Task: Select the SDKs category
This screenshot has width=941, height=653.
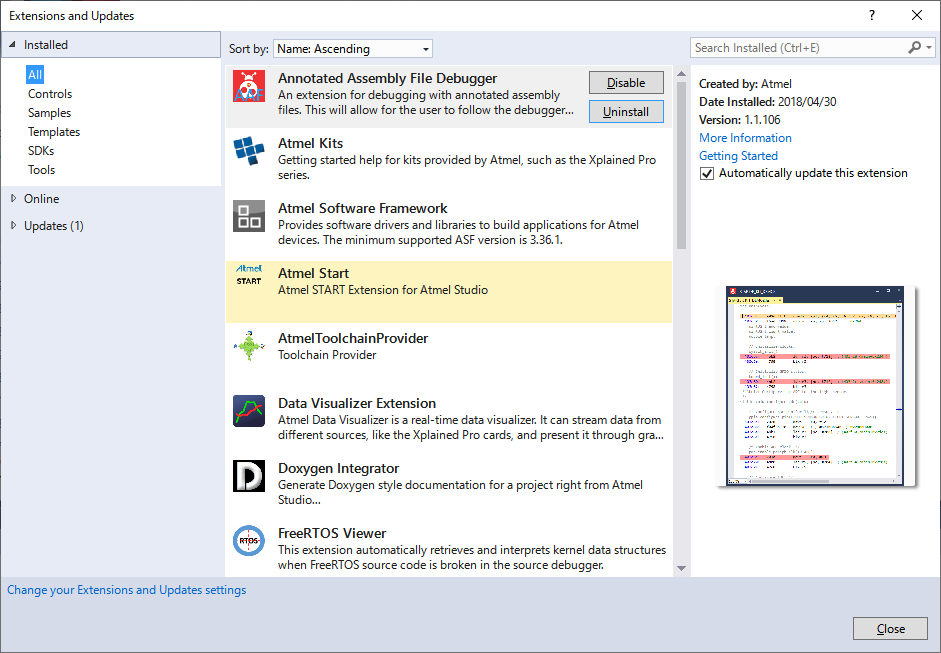Action: click(x=41, y=151)
